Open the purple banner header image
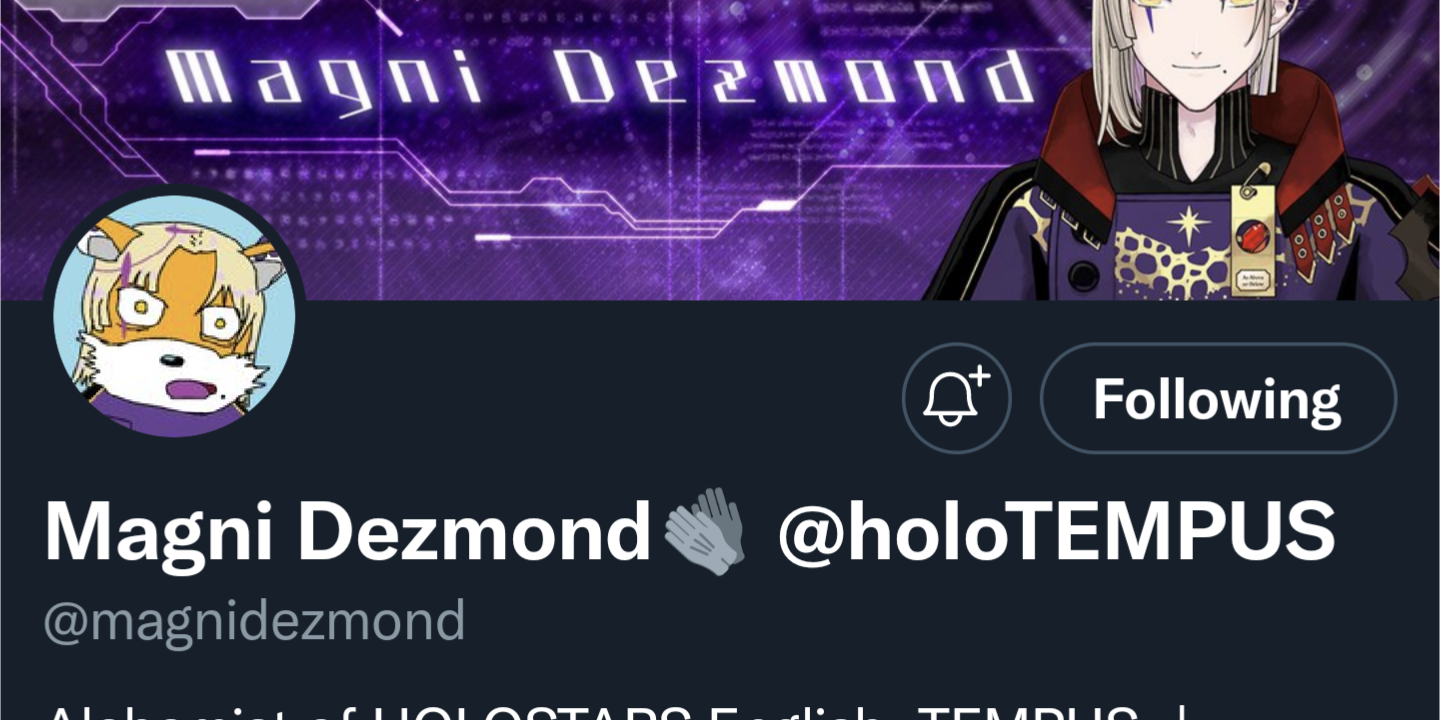1440x720 pixels. point(720,150)
